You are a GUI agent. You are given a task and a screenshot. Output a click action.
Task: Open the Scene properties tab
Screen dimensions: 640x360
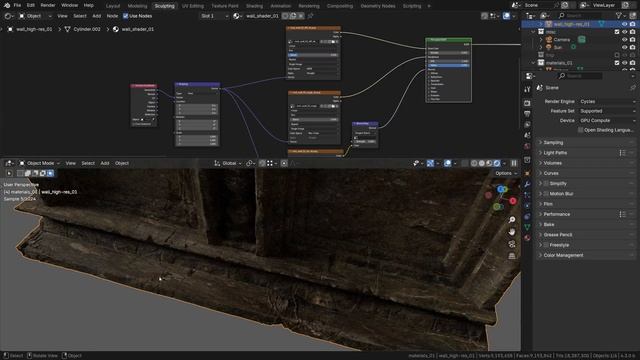(x=527, y=135)
